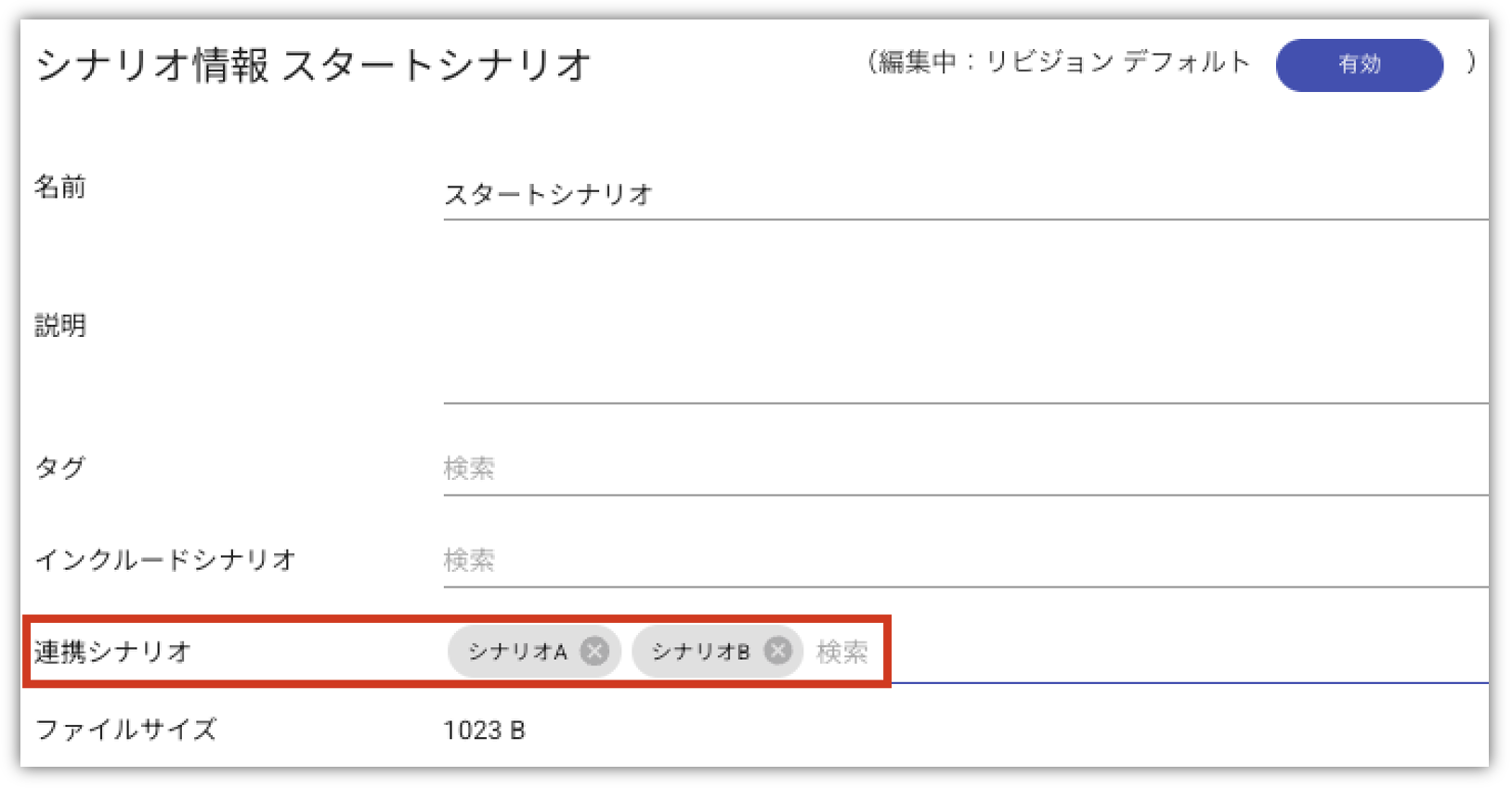Viewport: 1512px width, 789px height.
Task: Remove the シナリオA chip
Action: [x=594, y=652]
